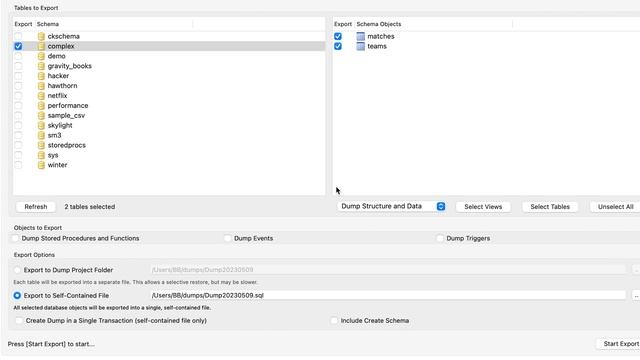640x360 pixels.
Task: Uncheck the teams table export checkbox
Action: click(x=338, y=46)
